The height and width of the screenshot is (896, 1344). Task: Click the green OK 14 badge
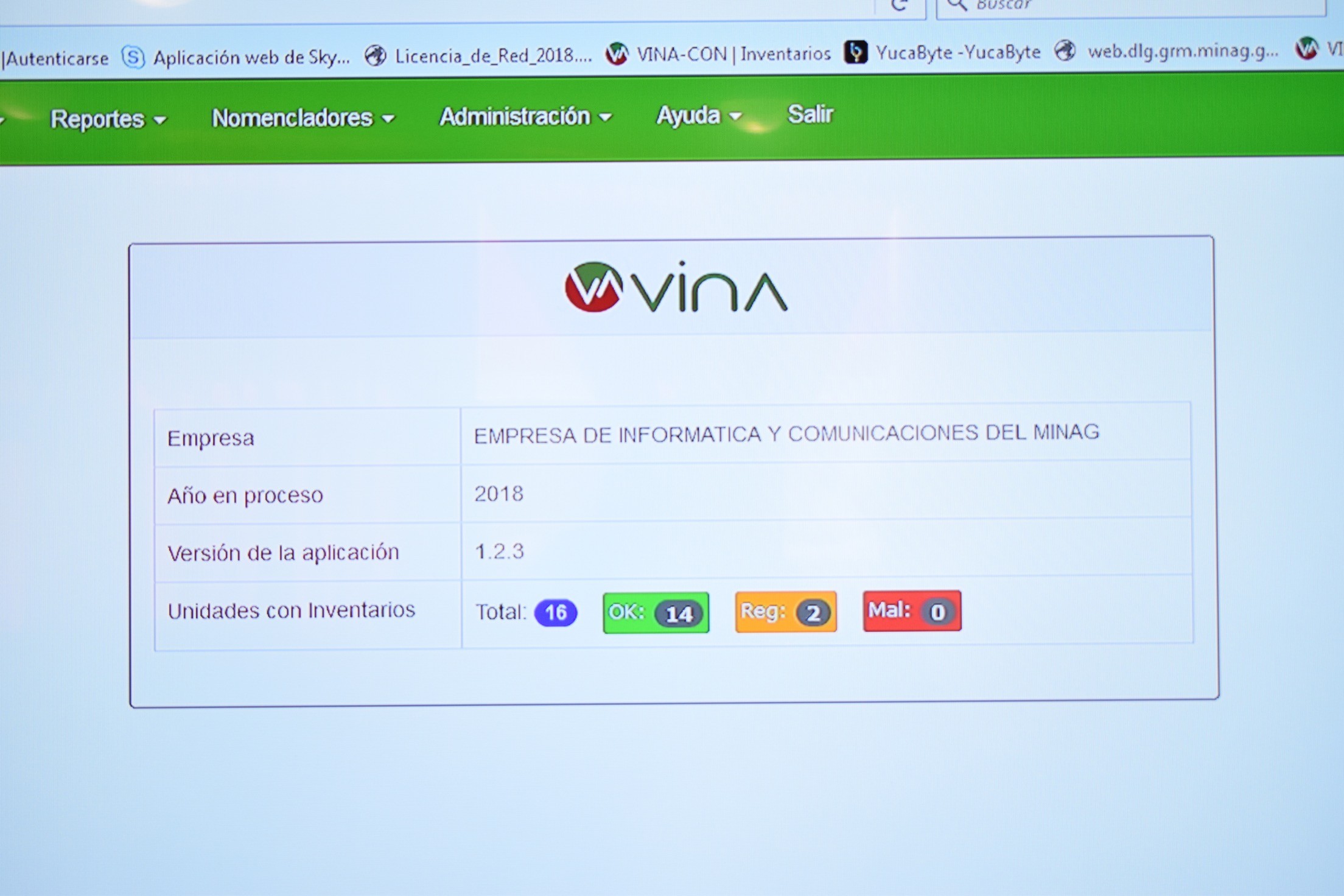656,612
